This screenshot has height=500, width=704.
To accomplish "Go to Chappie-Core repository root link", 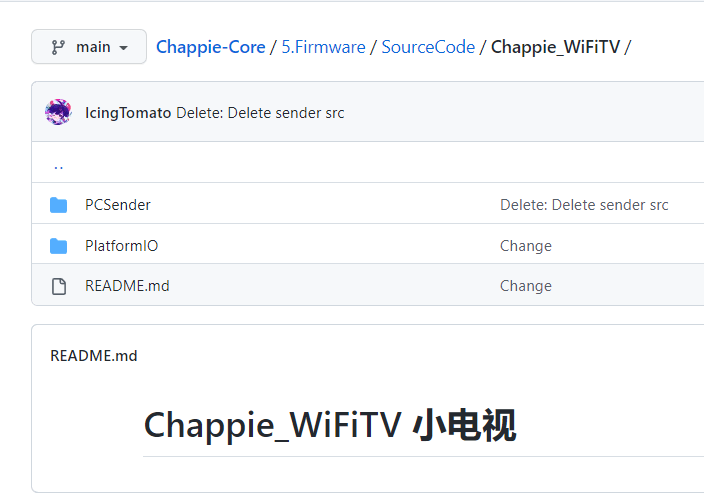I will coord(211,47).
